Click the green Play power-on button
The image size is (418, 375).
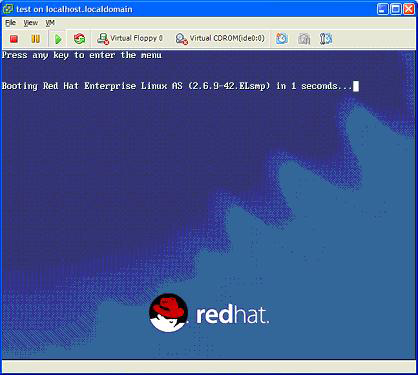point(58,39)
